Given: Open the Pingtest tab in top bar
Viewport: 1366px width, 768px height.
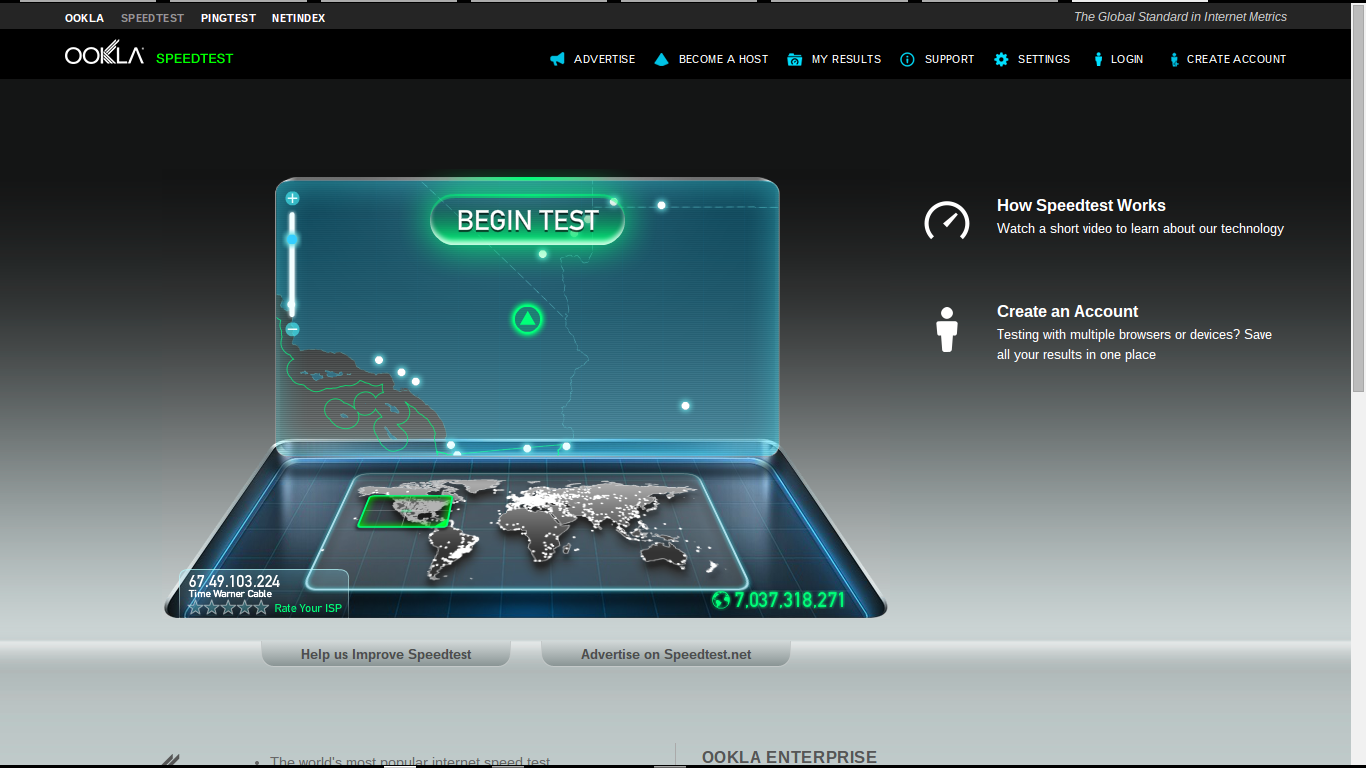Looking at the screenshot, I should [228, 18].
